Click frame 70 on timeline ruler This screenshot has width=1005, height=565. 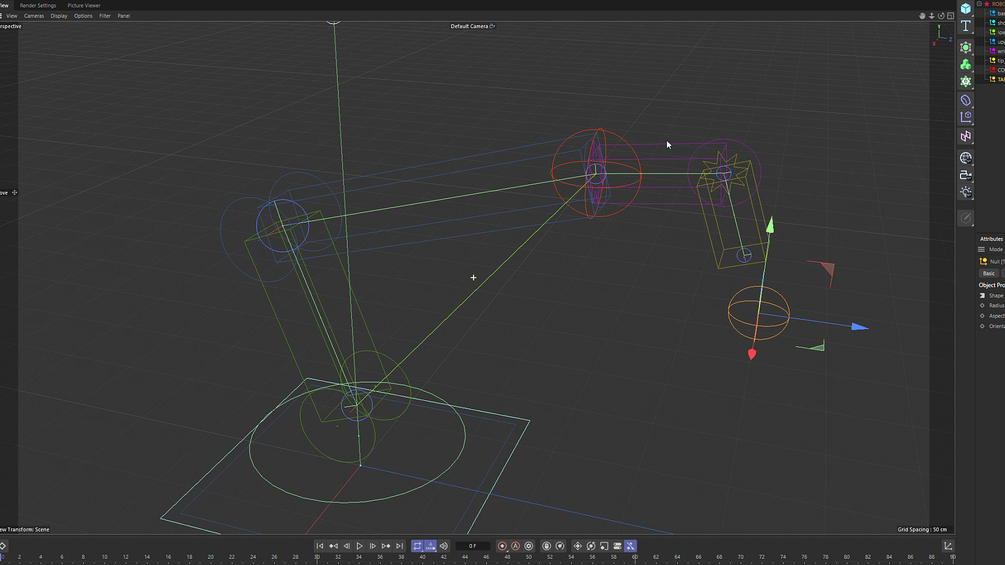click(740, 557)
